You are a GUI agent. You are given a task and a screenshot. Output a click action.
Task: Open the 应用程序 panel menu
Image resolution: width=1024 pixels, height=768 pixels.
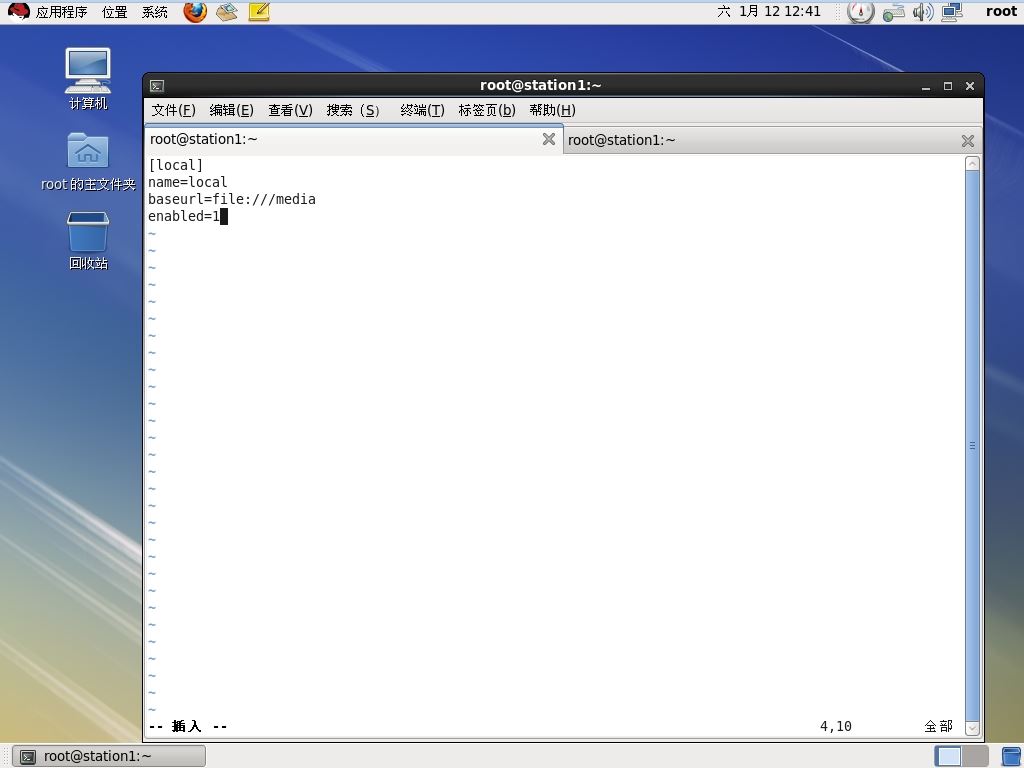click(61, 12)
